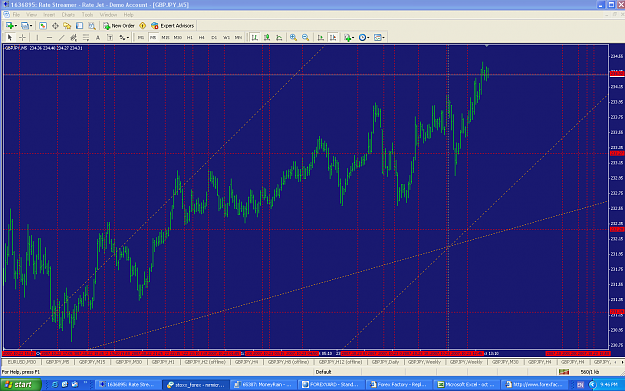The image size is (625, 391).
Task: Click the connection status bars icon
Action: (x=564, y=372)
